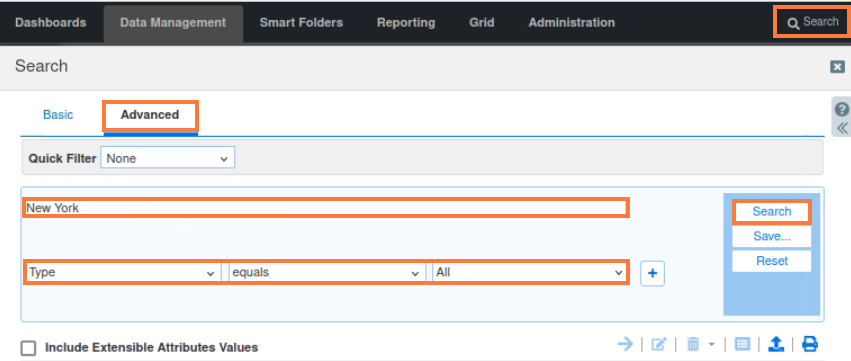The image size is (851, 361).
Task: Open the Reporting menu
Action: [406, 23]
